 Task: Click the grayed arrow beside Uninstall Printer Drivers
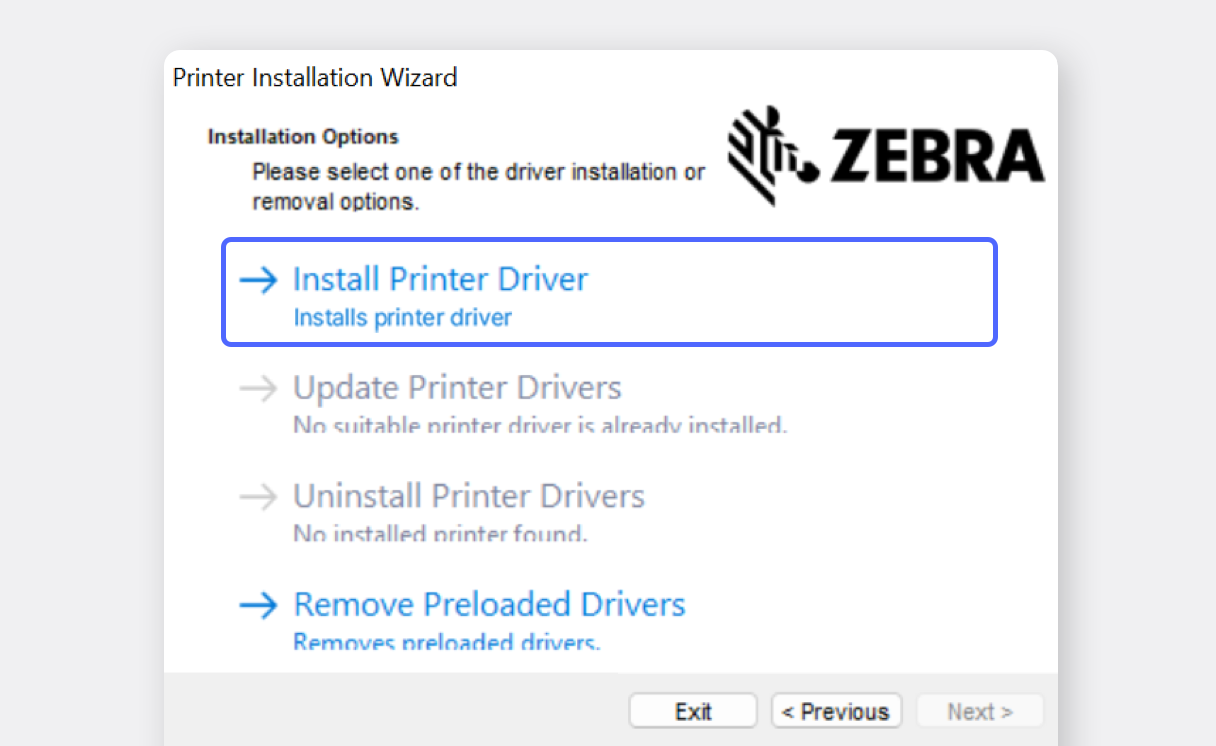(258, 496)
